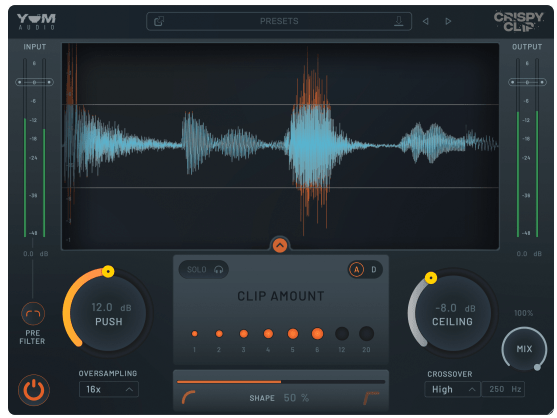
Task: Click the OVERSAMPLING label
Action: 108,374
